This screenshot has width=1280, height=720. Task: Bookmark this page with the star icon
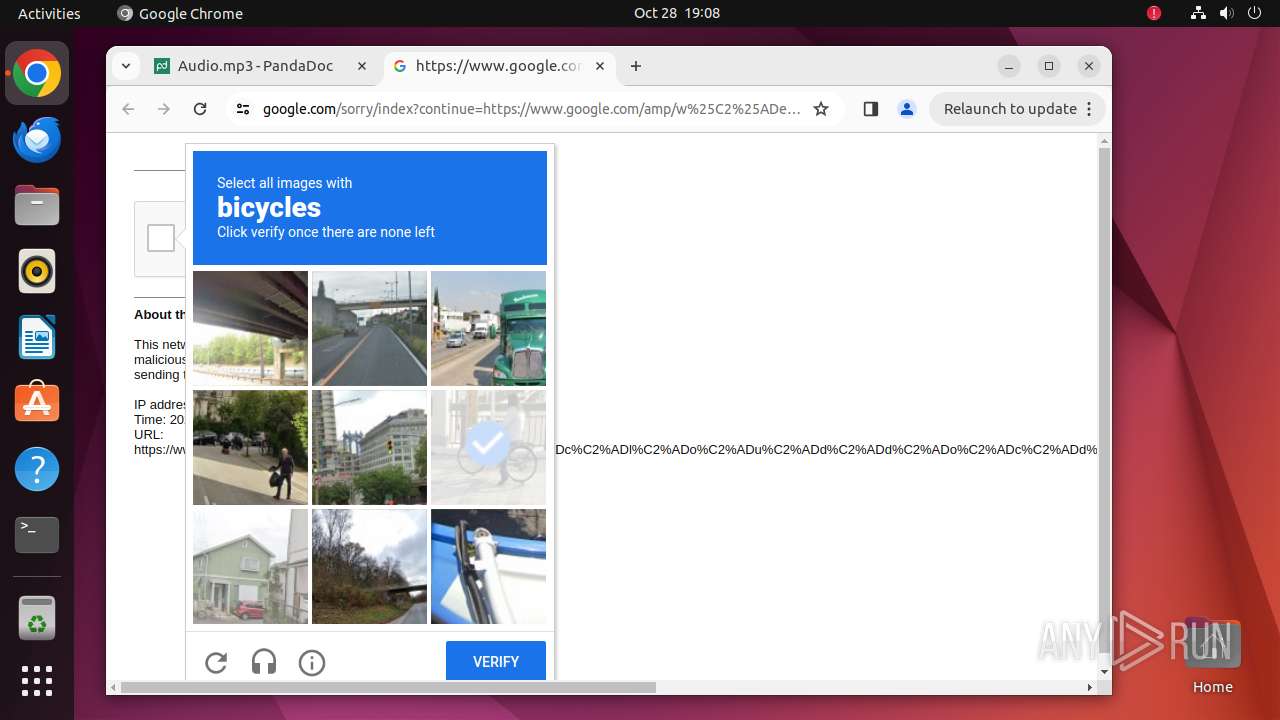tap(821, 109)
